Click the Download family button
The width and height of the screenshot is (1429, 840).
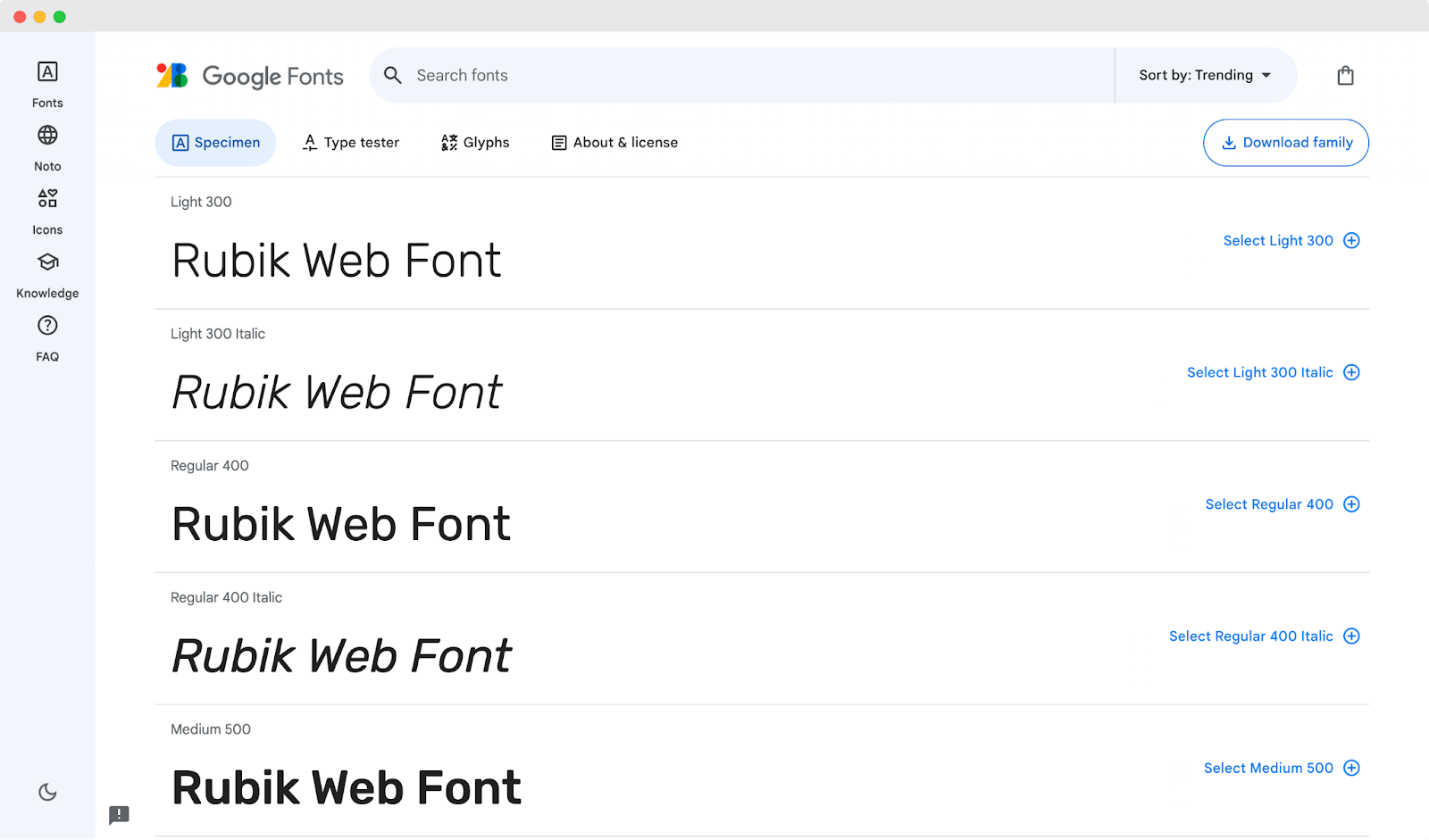tap(1285, 143)
